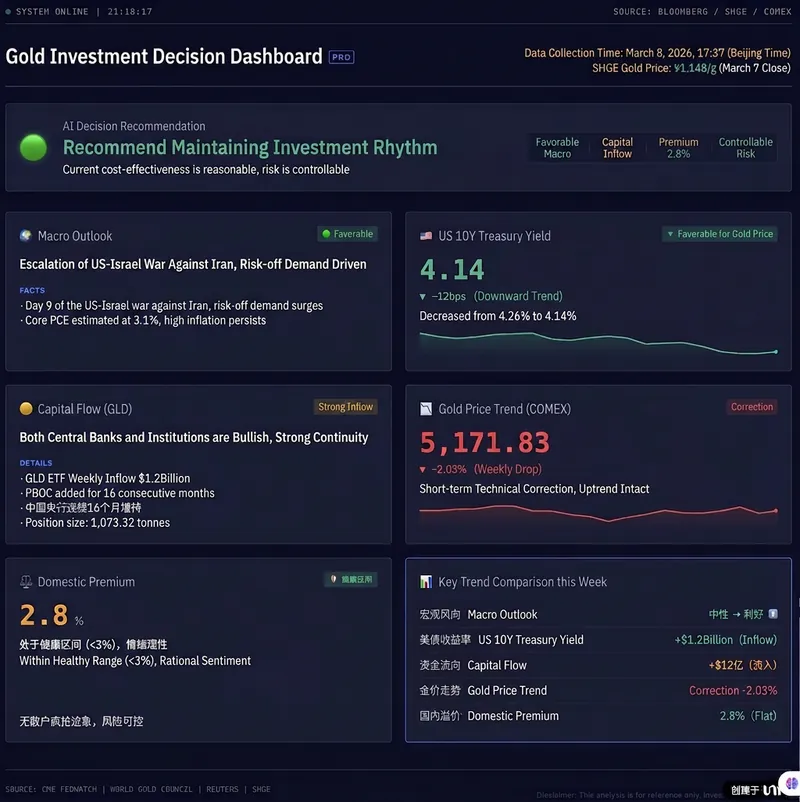Select the Premium 2.8% indicator tab

coord(678,148)
